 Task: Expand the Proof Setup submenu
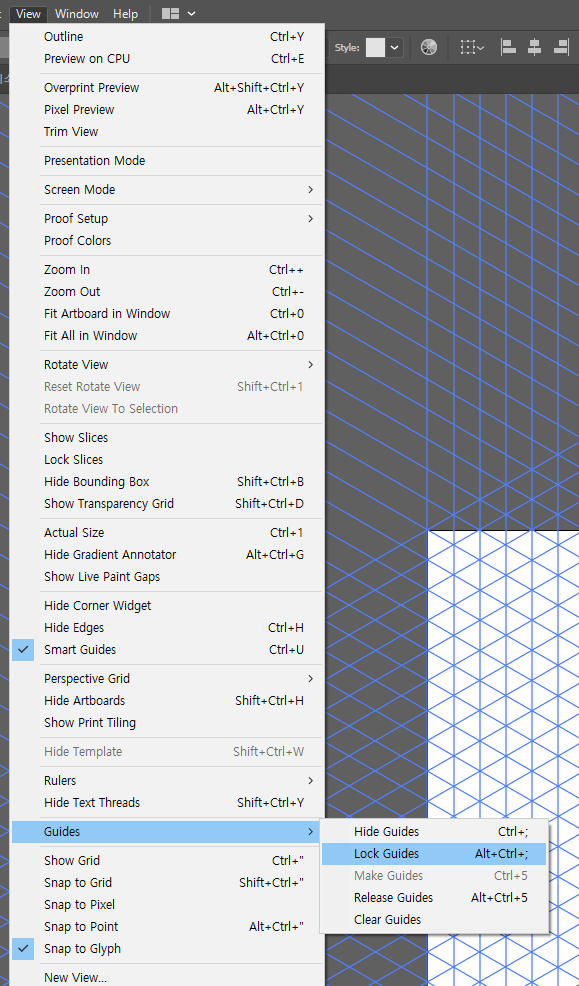168,219
